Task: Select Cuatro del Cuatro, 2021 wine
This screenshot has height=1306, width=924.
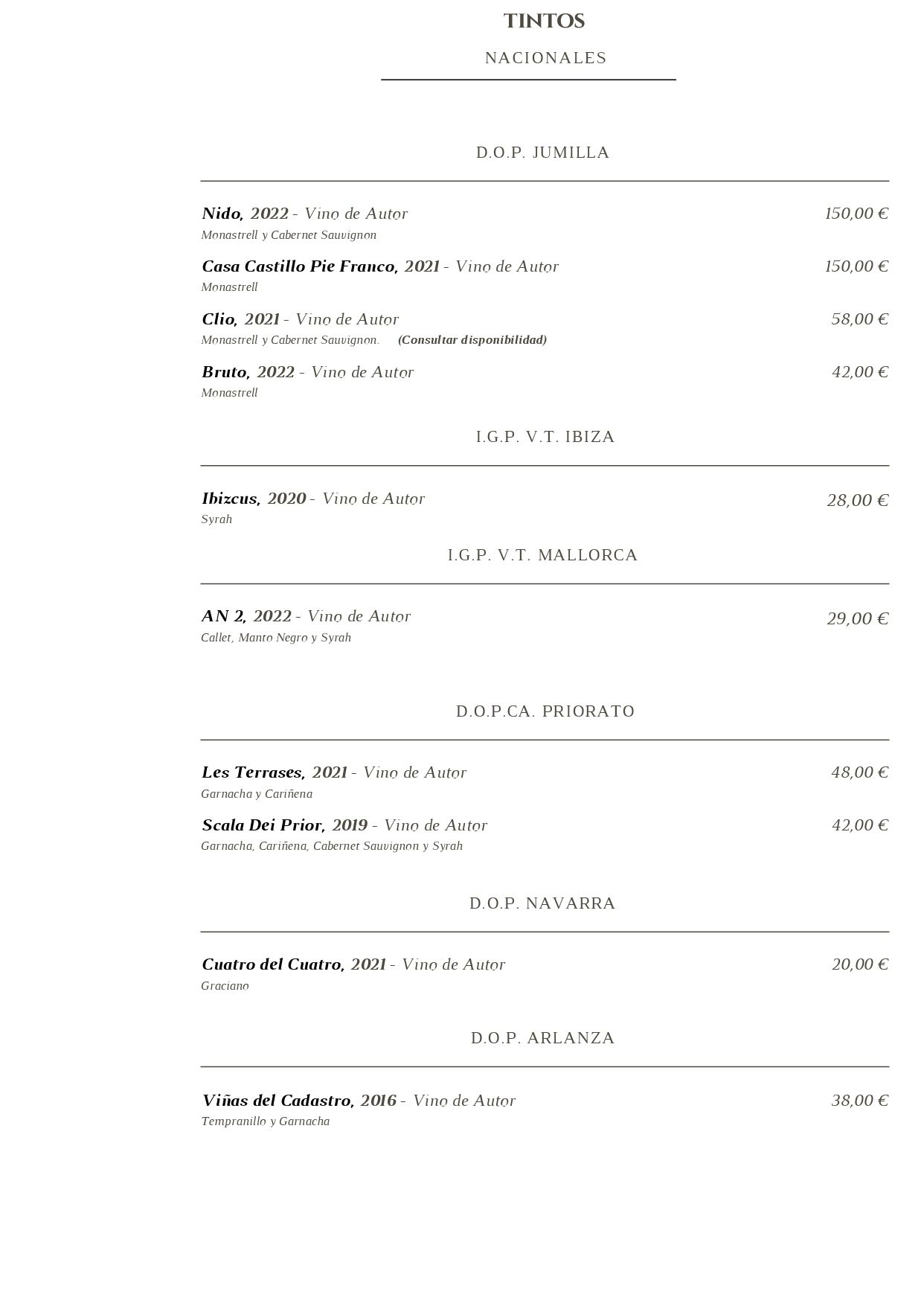Action: 294,964
